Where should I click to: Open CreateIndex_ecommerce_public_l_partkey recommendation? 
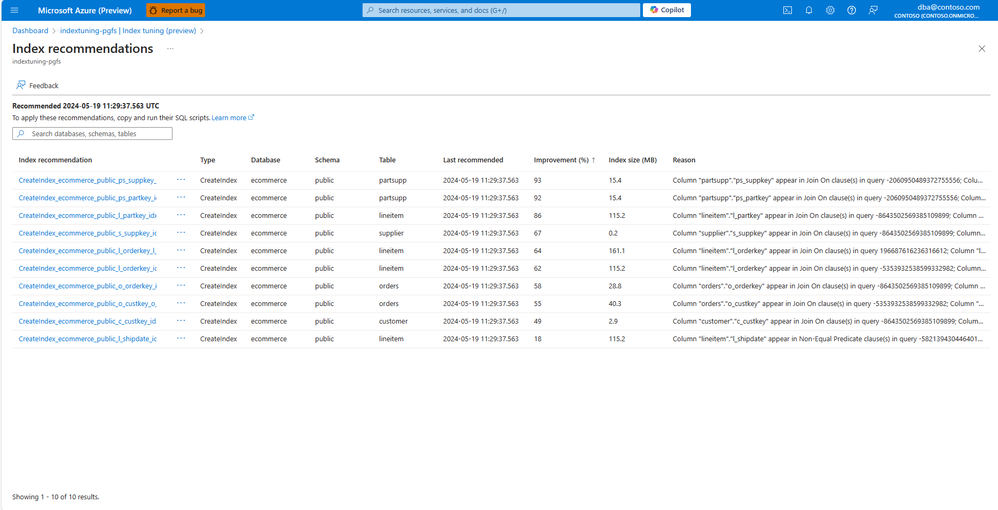point(87,216)
